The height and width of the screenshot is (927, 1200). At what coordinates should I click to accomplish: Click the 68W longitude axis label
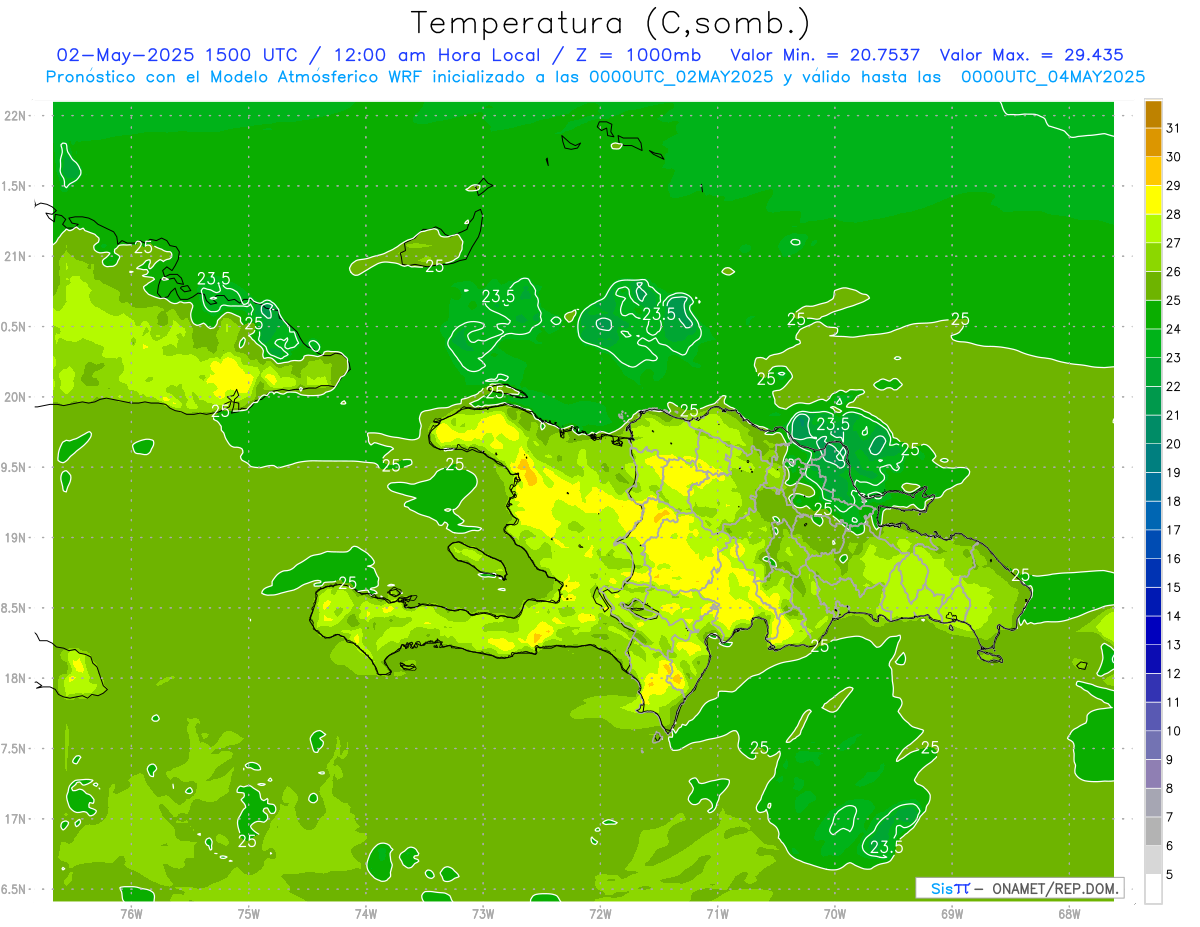1069,913
